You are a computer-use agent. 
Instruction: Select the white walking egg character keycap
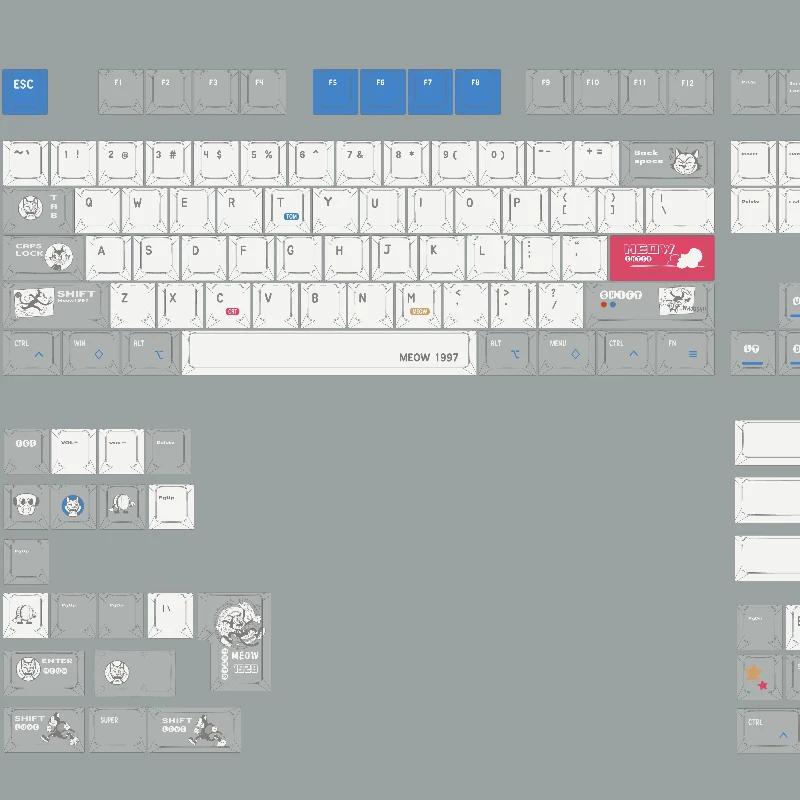26,615
